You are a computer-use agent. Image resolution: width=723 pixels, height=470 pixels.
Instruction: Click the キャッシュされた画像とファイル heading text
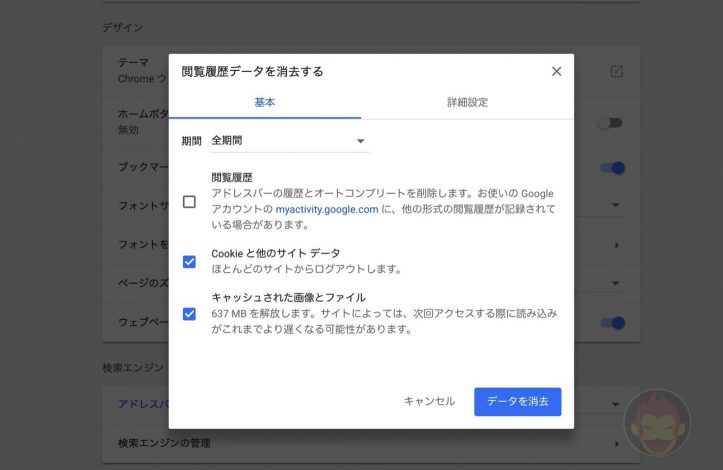[288, 297]
